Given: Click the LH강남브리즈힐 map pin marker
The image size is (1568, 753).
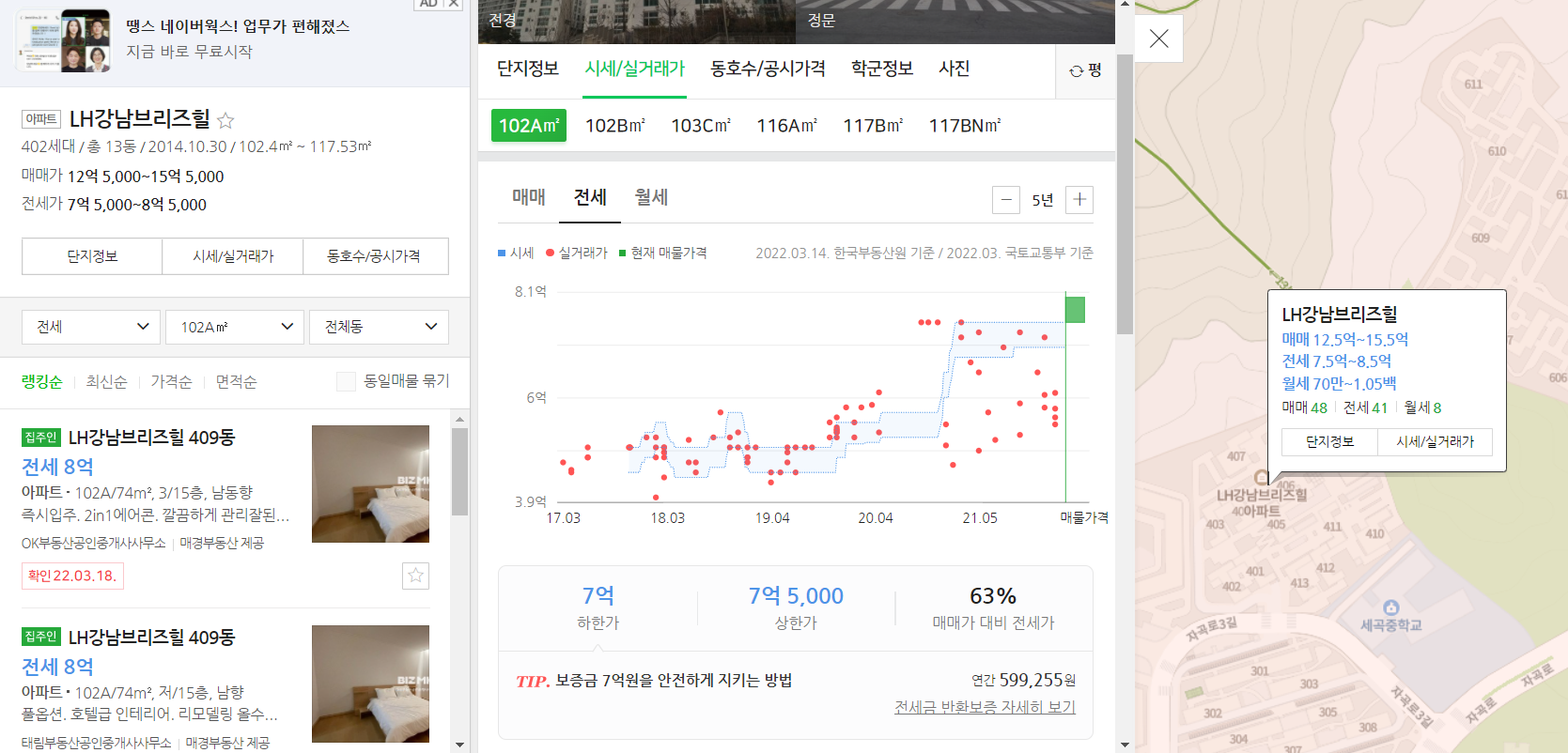Looking at the screenshot, I should 1262,477.
